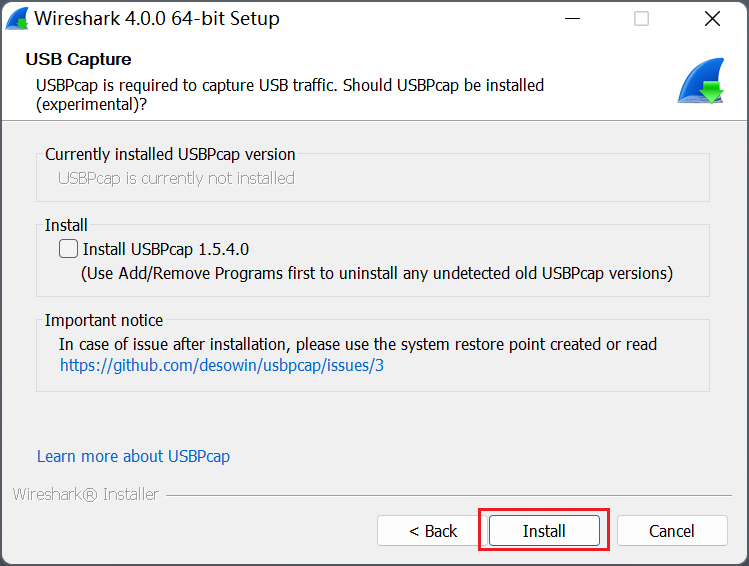The height and width of the screenshot is (566, 749).
Task: Click the 'USB Capture' page heading
Action: (x=78, y=60)
